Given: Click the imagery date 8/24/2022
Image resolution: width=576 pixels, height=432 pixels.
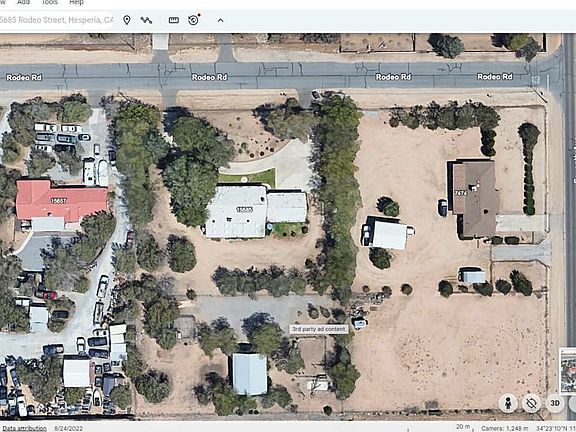Looking at the screenshot, I should 68,428.
